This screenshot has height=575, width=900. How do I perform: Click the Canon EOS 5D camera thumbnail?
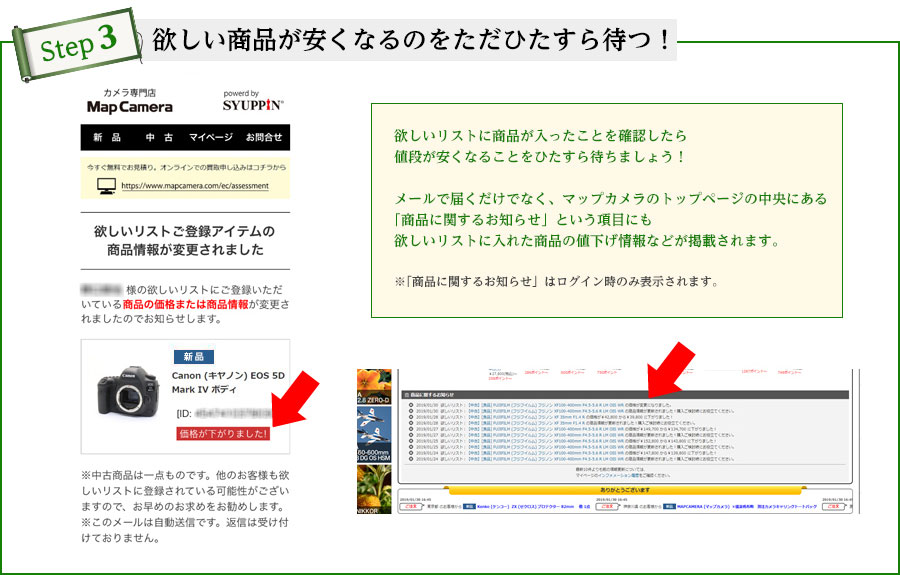tap(128, 391)
